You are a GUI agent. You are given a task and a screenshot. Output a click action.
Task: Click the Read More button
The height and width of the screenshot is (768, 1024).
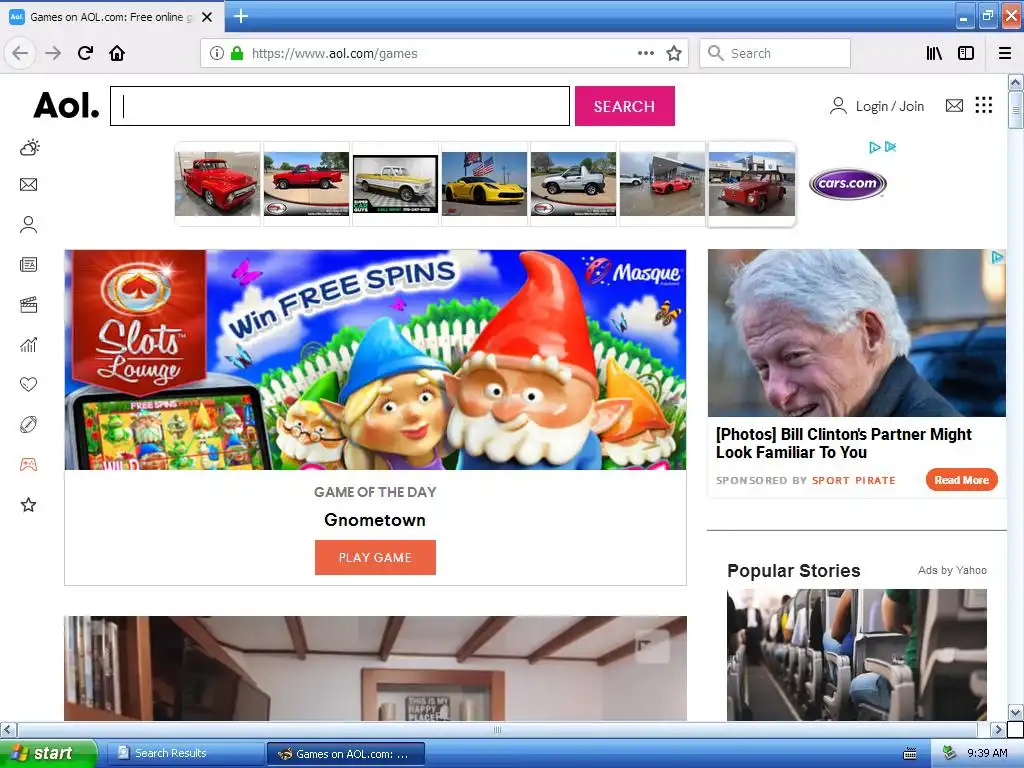click(961, 480)
